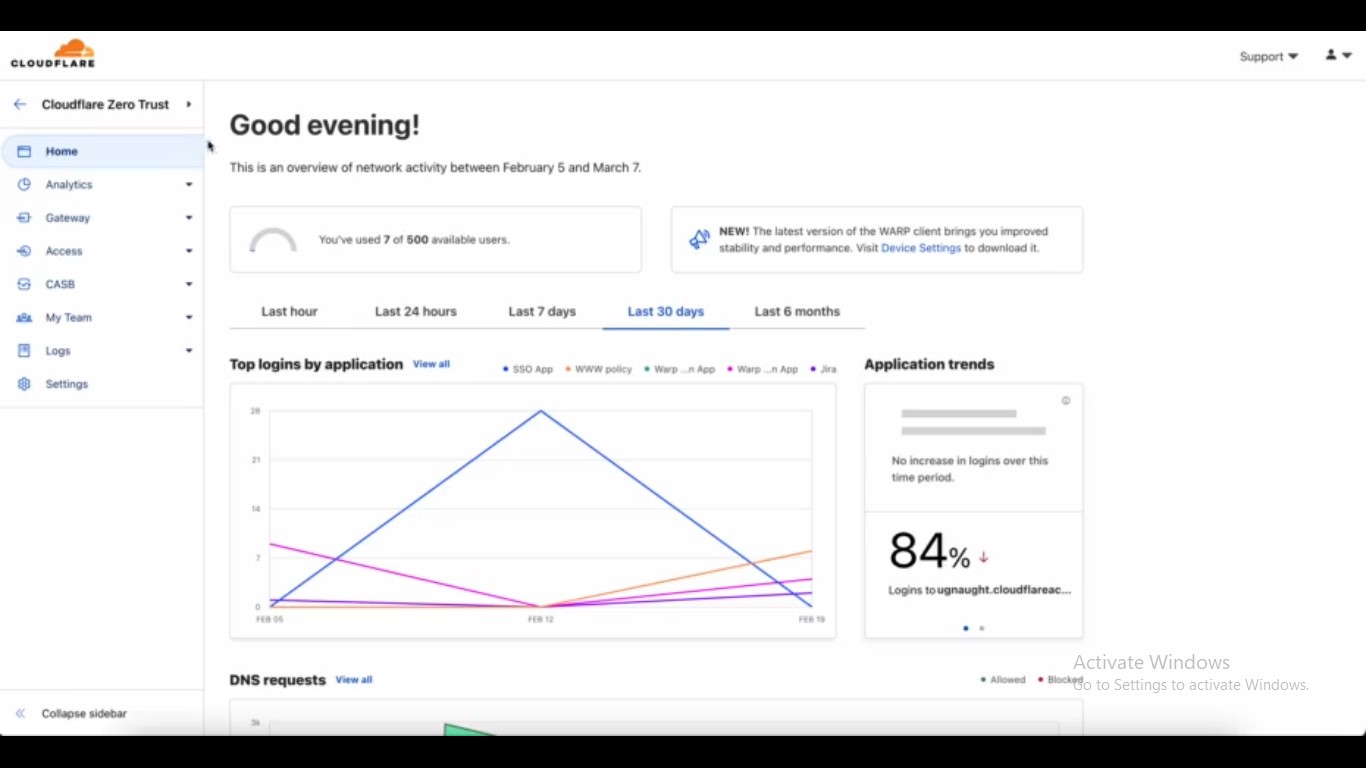Viewport: 1366px width, 768px height.
Task: Open the user account profile icon
Action: point(1331,55)
